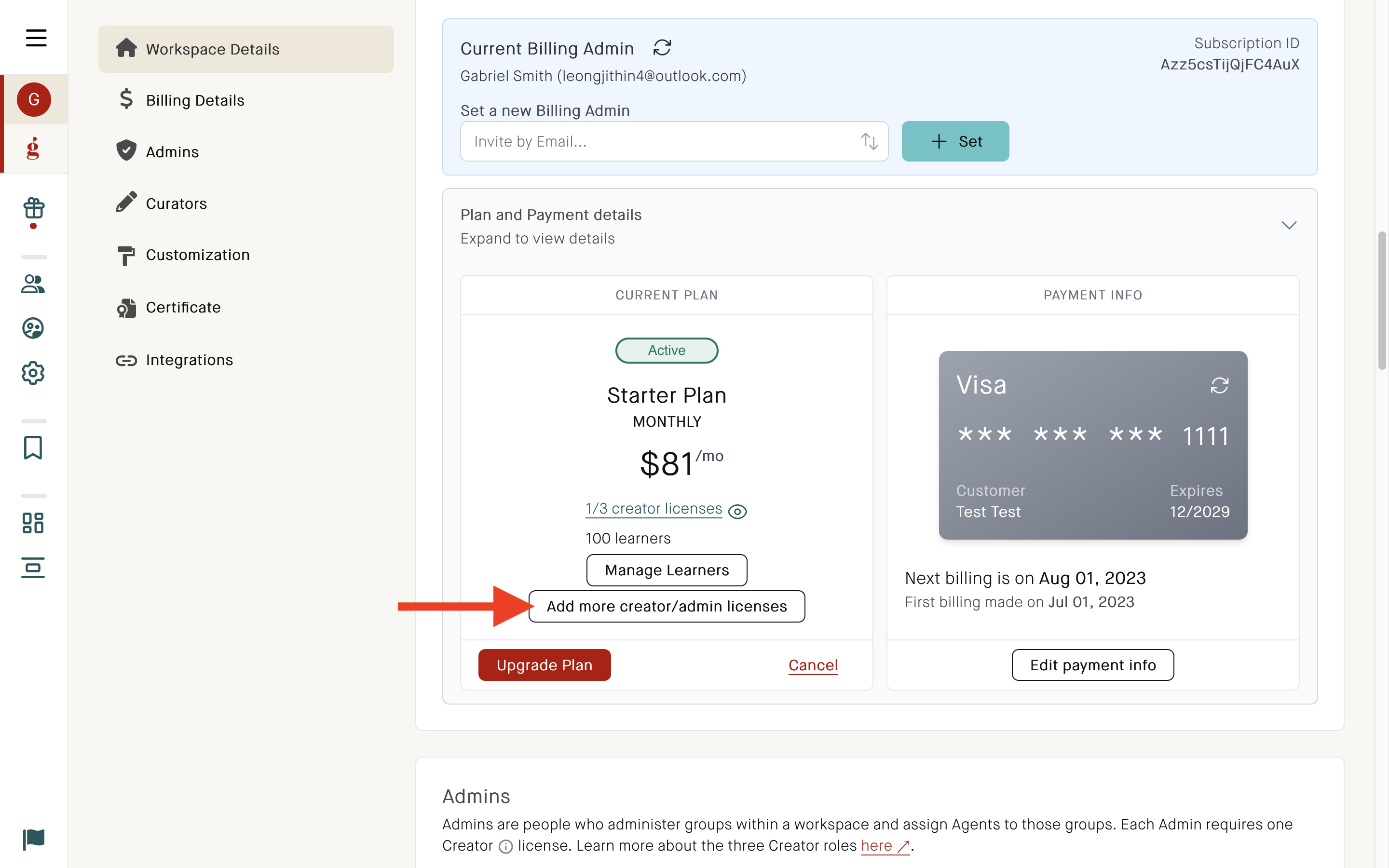Click the gift box icon in sidebar
Image resolution: width=1389 pixels, height=868 pixels.
33,208
